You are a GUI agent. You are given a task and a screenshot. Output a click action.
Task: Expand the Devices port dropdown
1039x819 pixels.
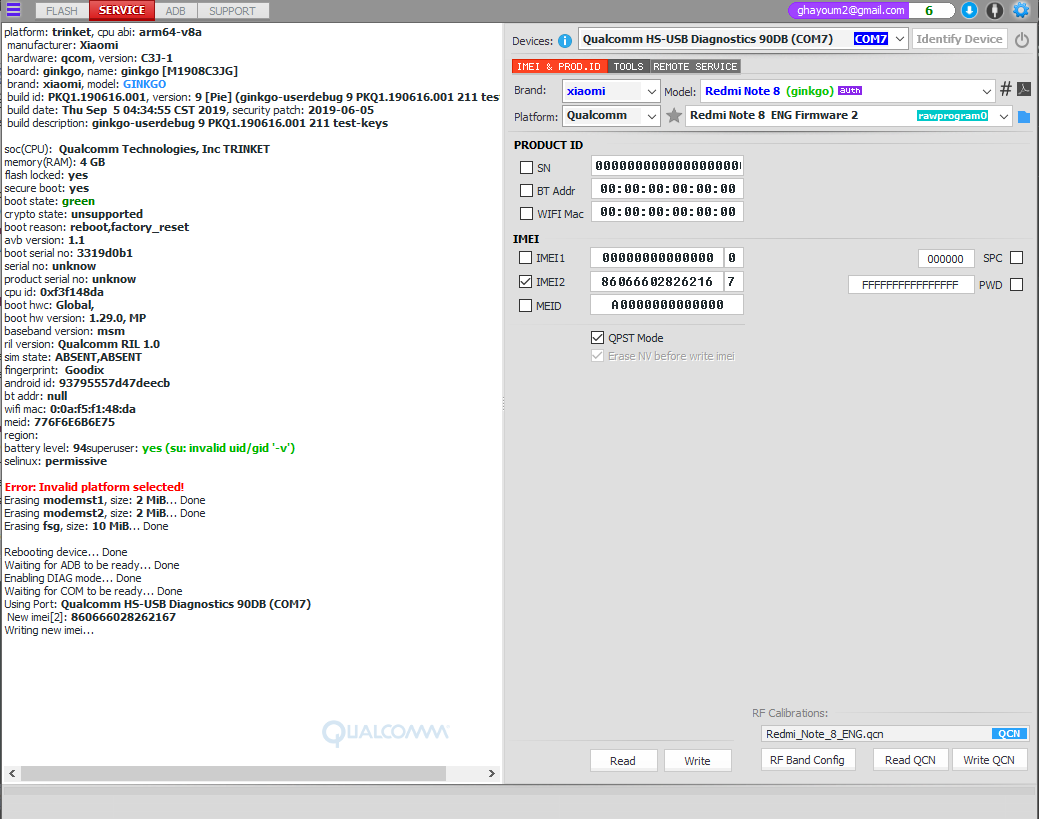tap(899, 39)
